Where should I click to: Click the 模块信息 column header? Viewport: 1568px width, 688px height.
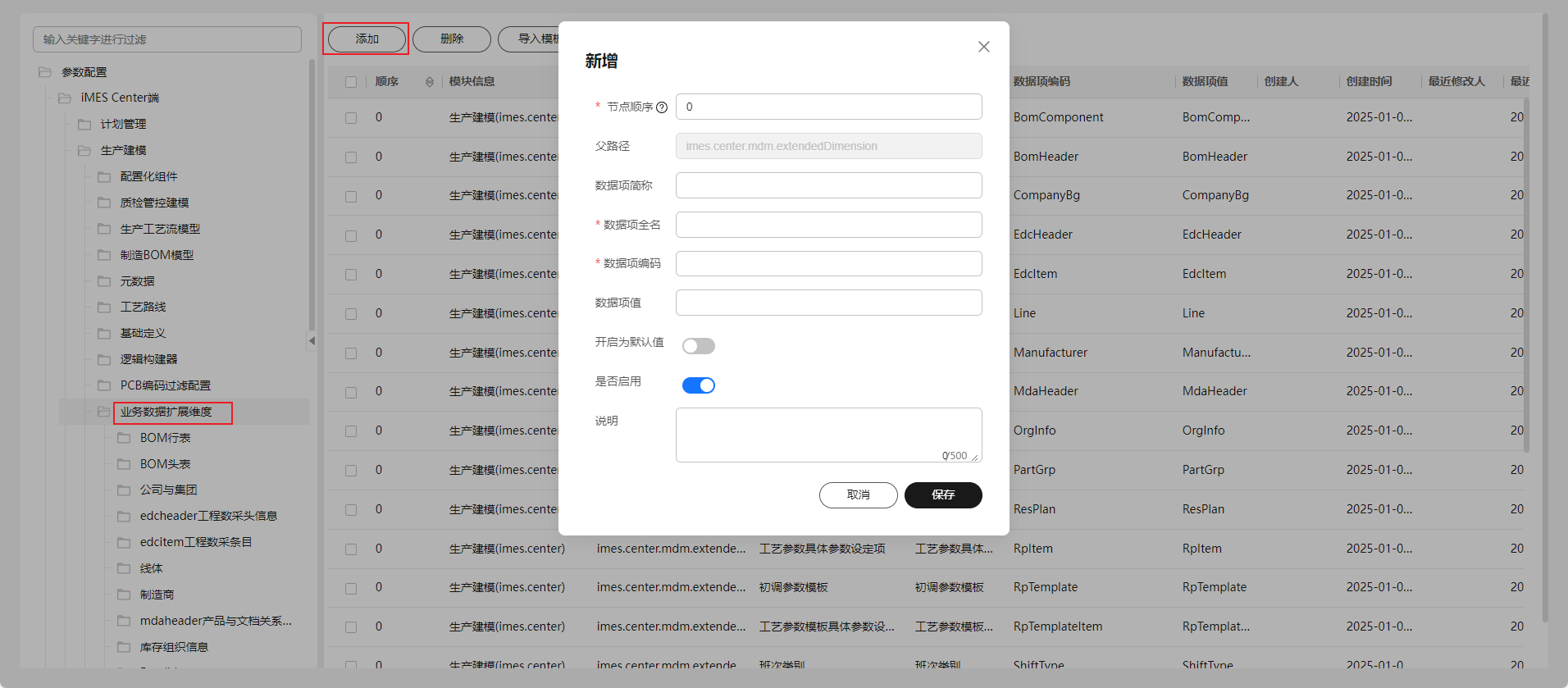(472, 81)
